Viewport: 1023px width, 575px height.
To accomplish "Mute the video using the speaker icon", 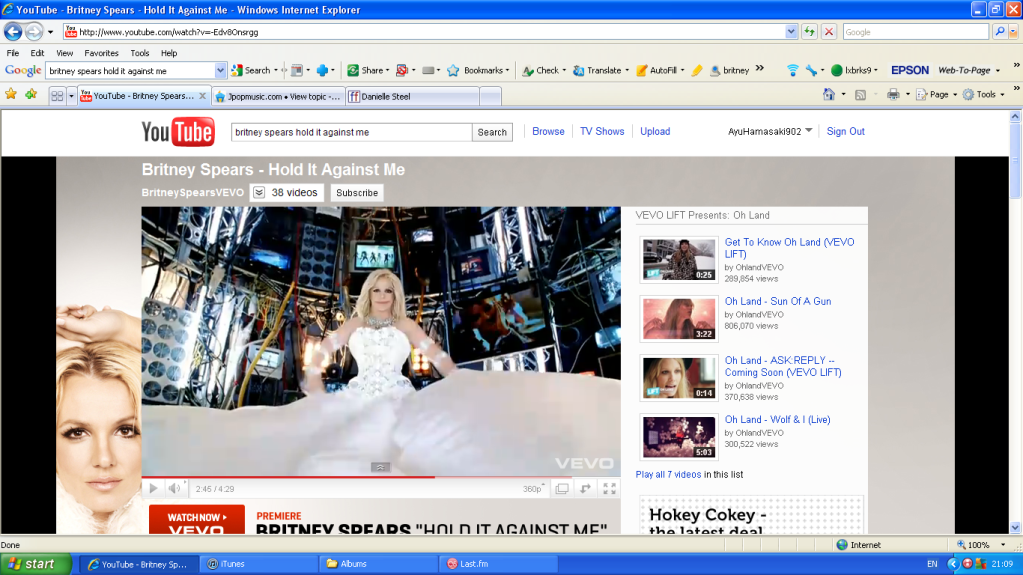I will [x=174, y=488].
